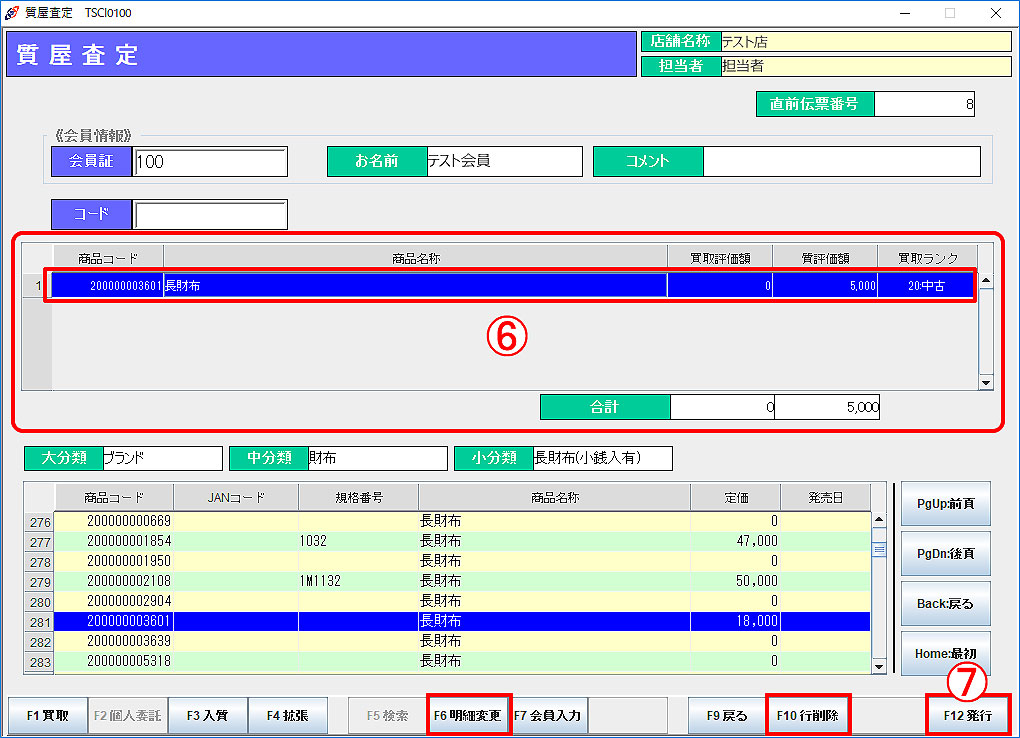Click the 商品名称 column header in lower grid
Image resolution: width=1020 pixels, height=738 pixels.
[553, 497]
